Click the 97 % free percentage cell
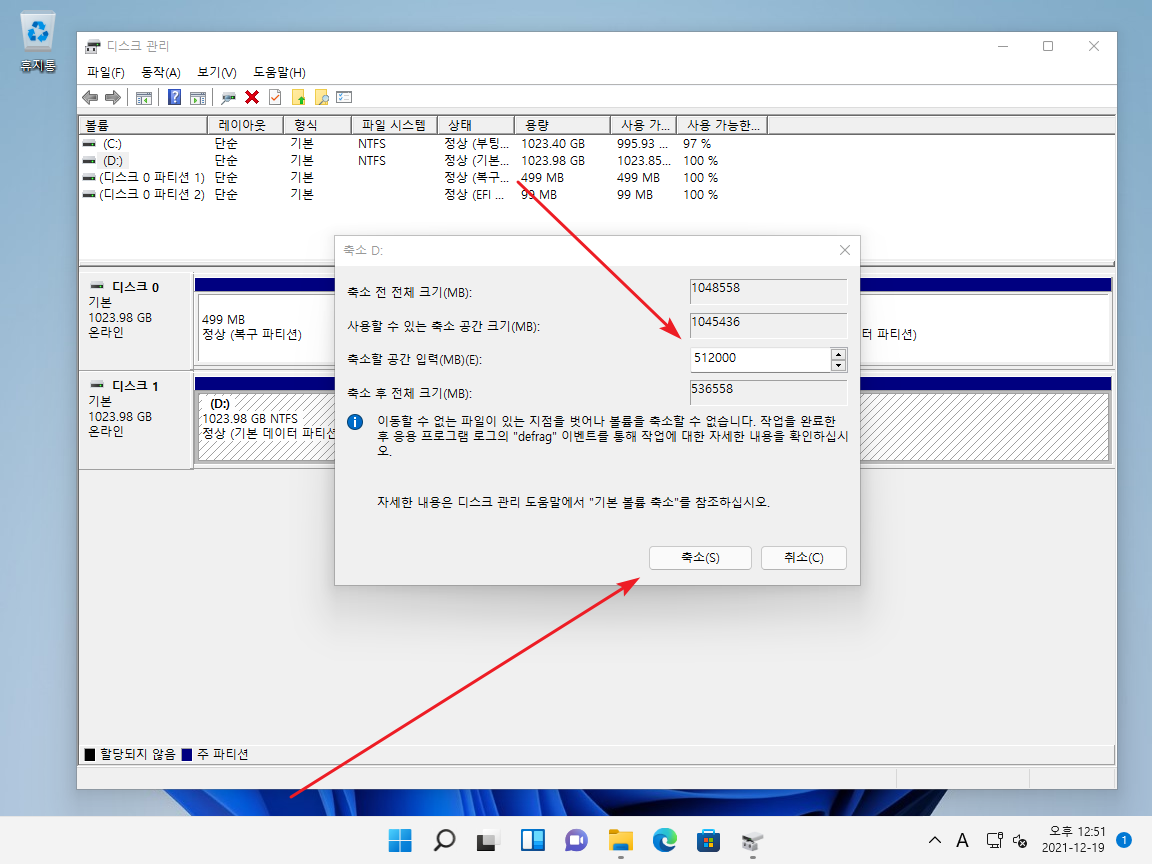Image resolution: width=1152 pixels, height=864 pixels. click(x=696, y=144)
